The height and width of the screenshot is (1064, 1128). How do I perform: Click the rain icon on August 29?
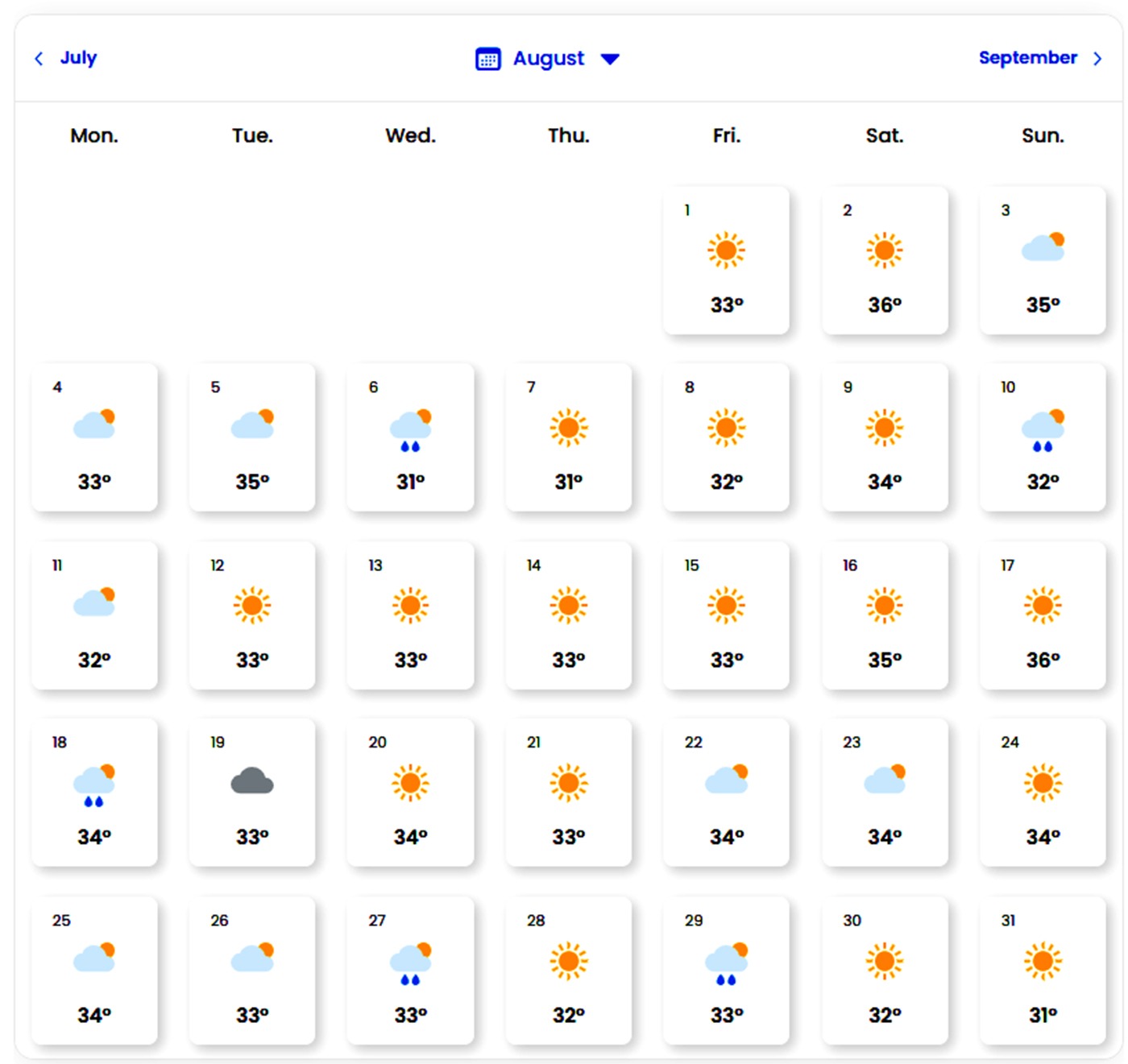tap(727, 962)
